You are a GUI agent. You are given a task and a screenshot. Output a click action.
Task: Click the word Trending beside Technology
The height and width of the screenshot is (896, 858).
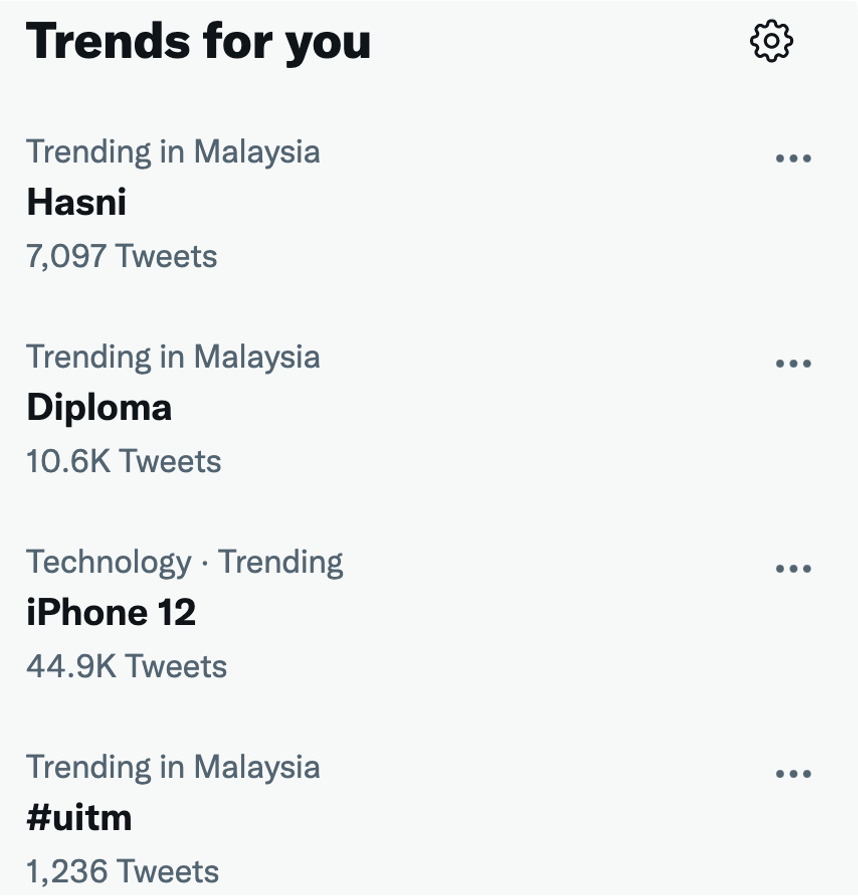(280, 562)
